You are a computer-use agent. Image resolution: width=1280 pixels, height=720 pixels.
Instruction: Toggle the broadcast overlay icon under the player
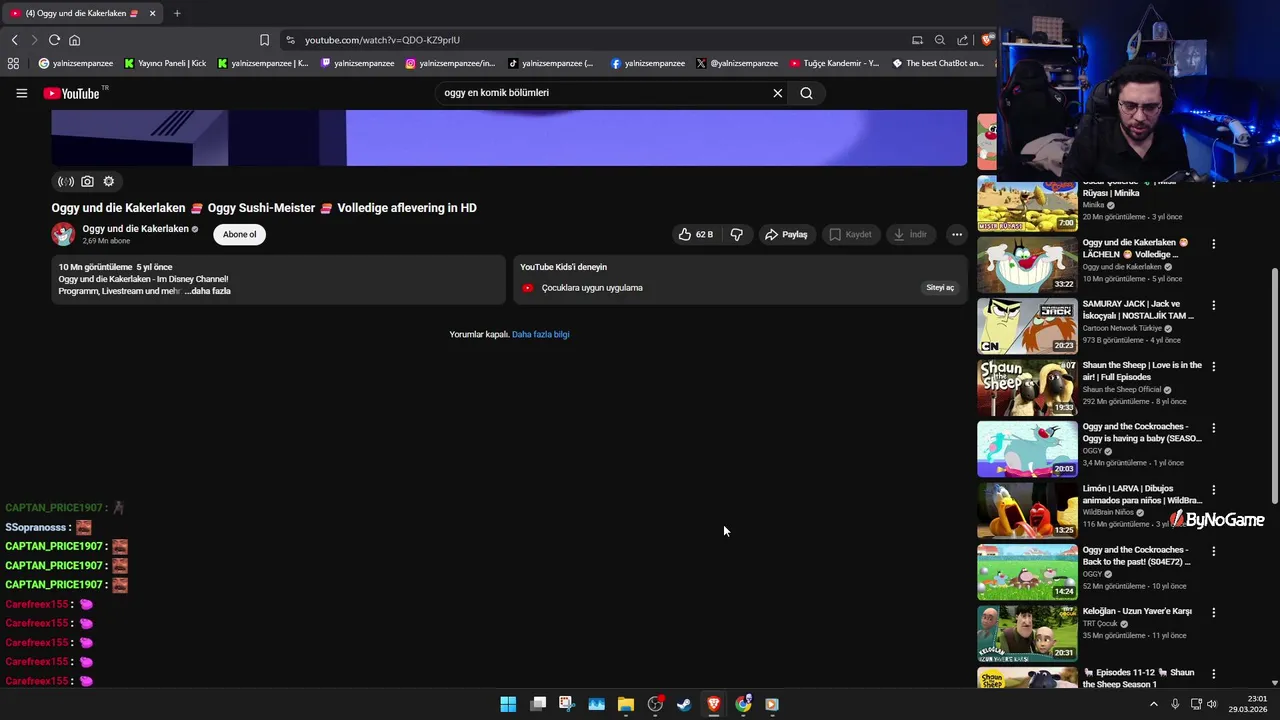click(66, 181)
